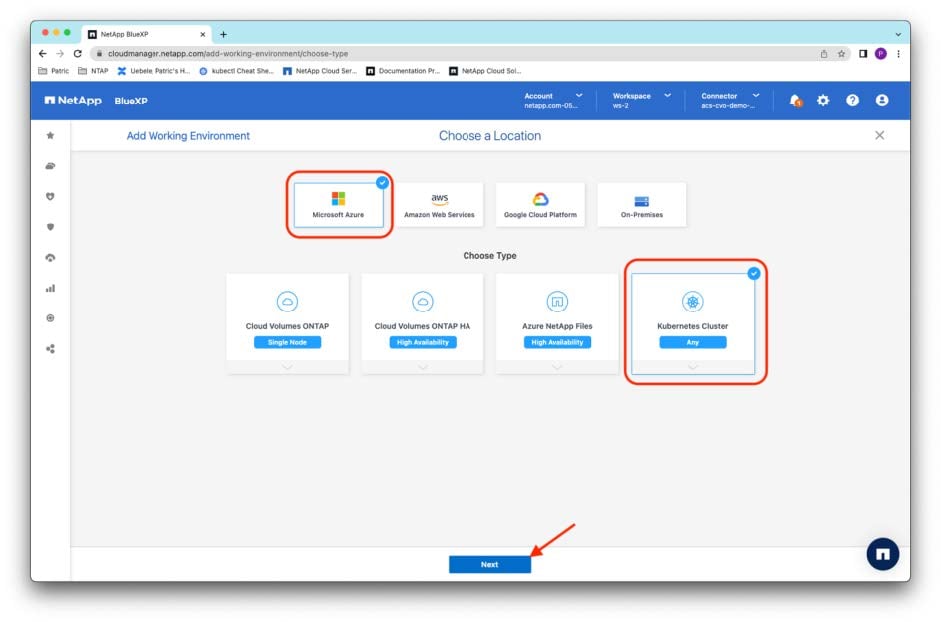
Task: Select the Microsoft Azure location card
Action: click(338, 205)
